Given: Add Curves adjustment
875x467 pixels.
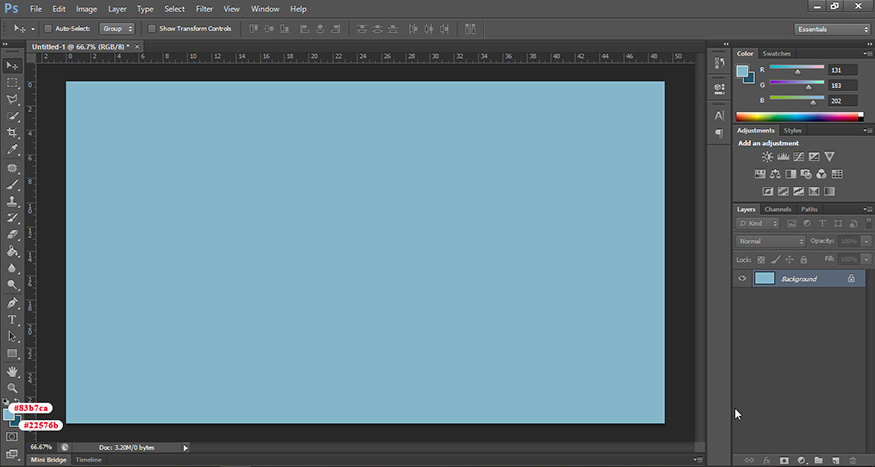Looking at the screenshot, I should pyautogui.click(x=799, y=157).
